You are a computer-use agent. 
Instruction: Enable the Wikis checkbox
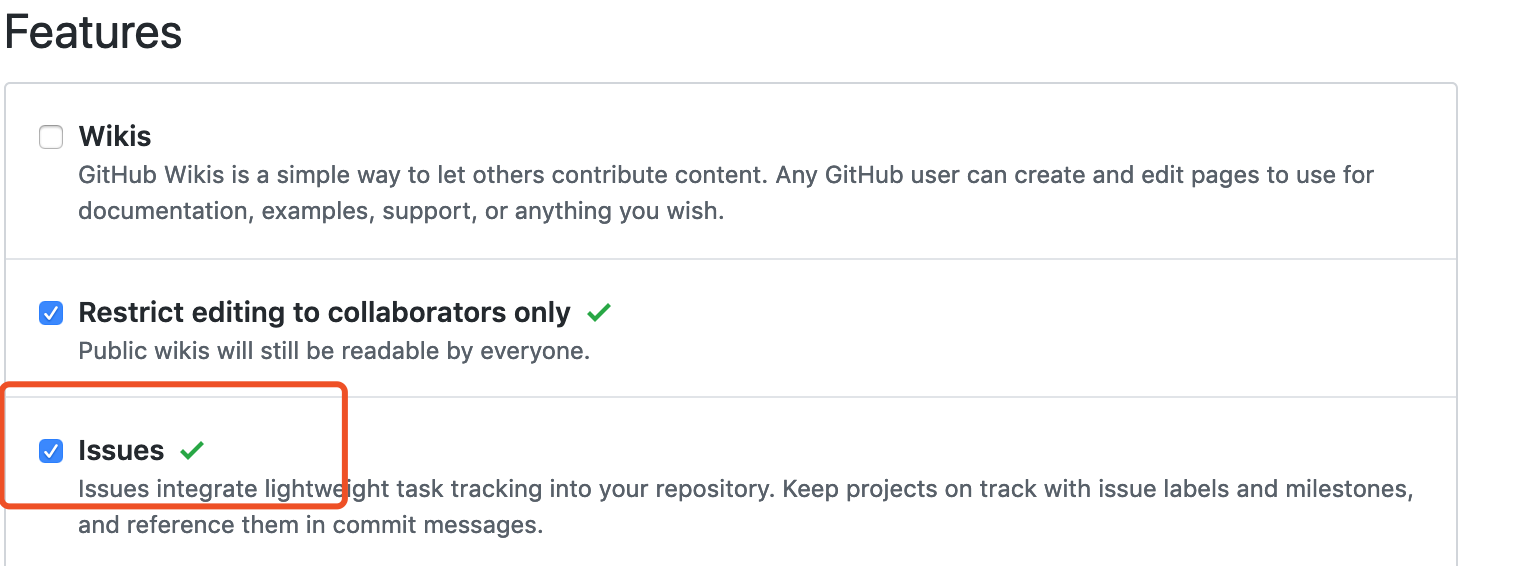(x=51, y=136)
